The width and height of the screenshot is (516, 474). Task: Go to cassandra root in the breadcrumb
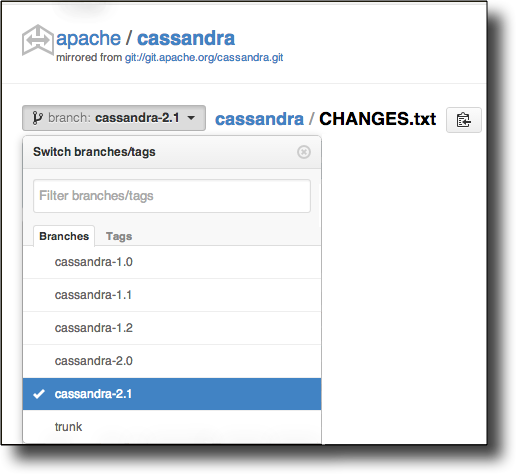tap(259, 119)
